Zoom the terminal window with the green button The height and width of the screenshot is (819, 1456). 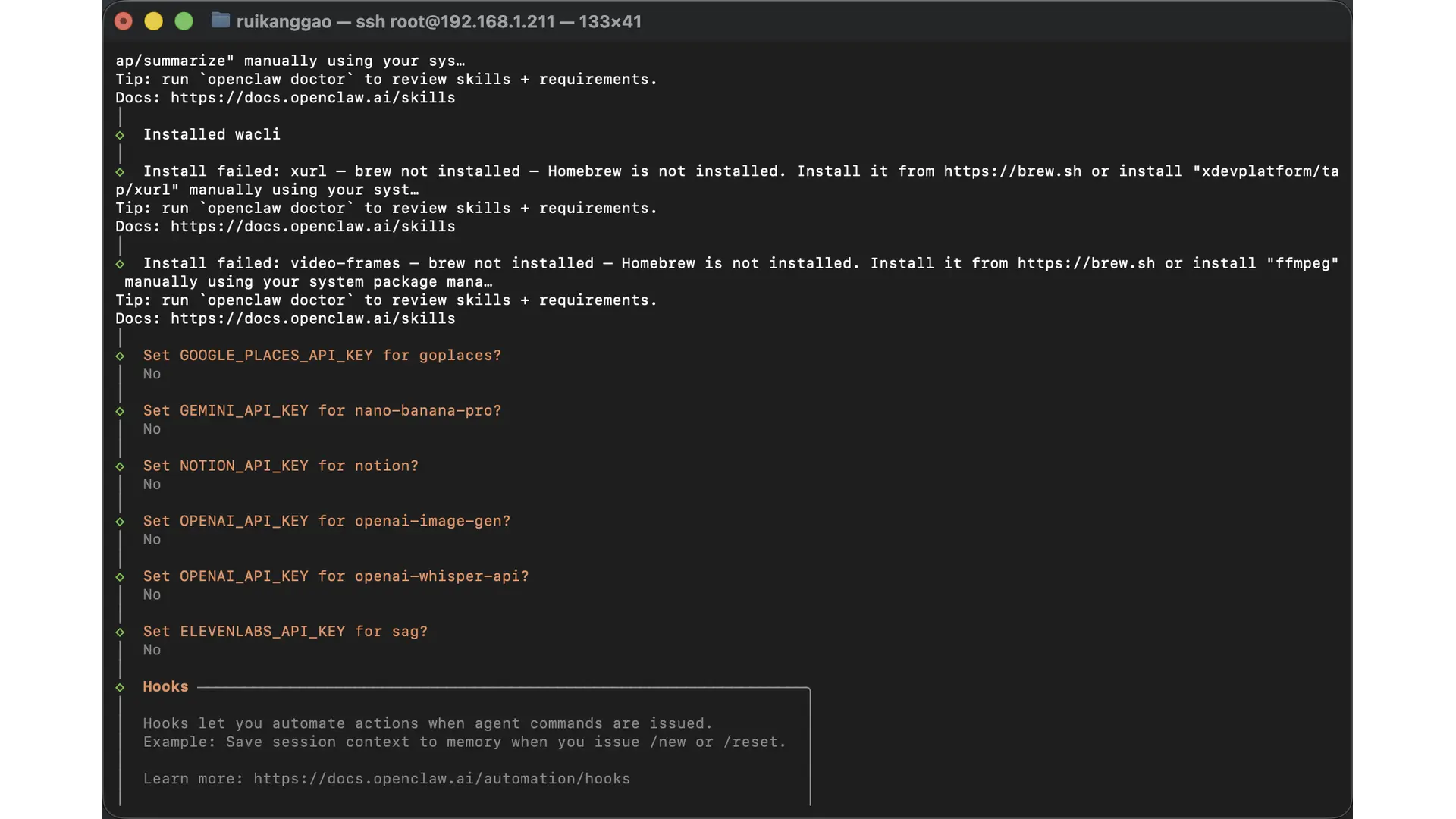point(184,21)
